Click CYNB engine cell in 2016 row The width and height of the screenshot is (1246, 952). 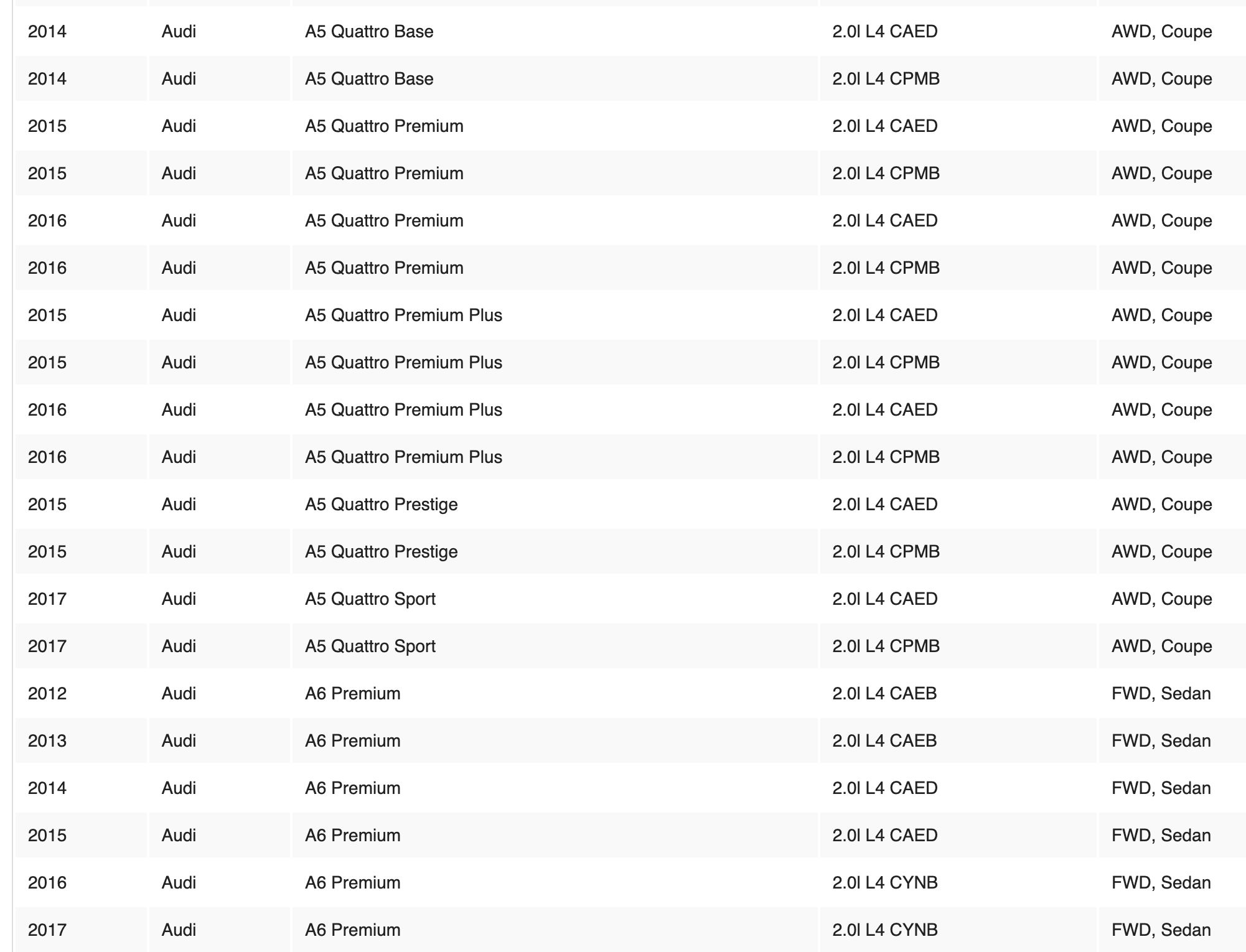point(884,882)
